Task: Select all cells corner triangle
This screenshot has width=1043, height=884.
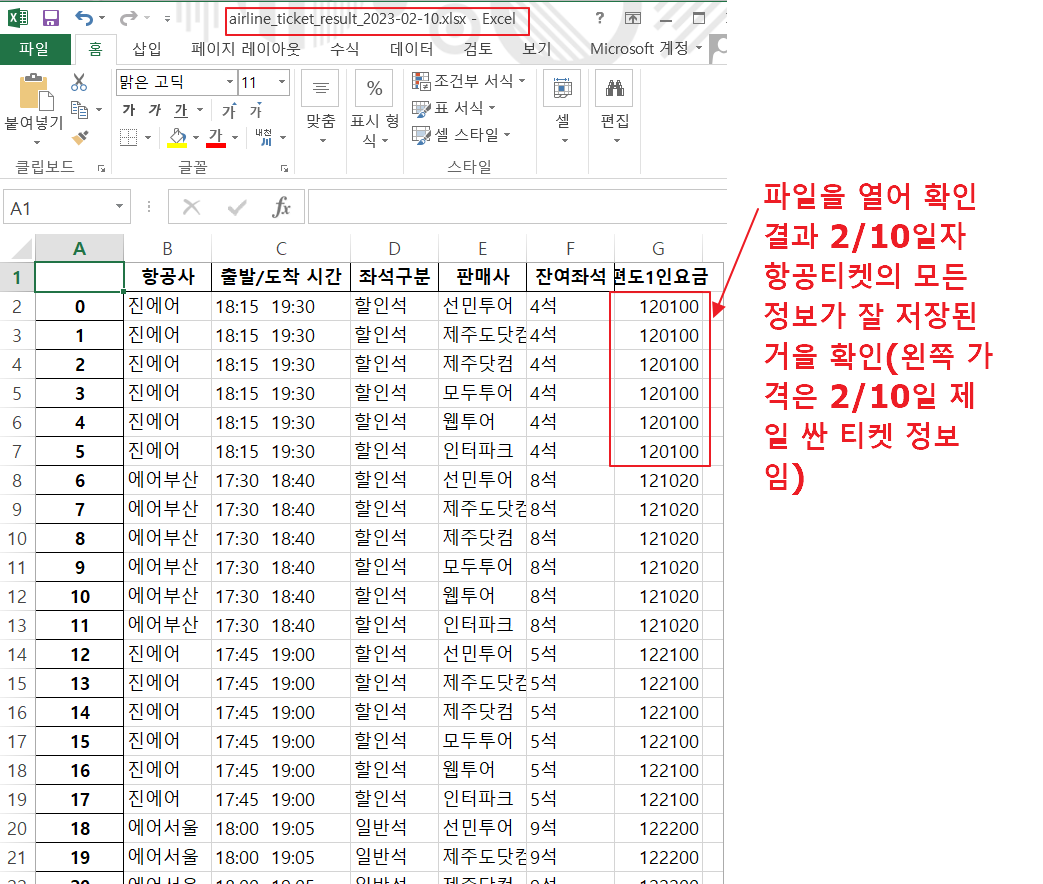Action: [23, 249]
